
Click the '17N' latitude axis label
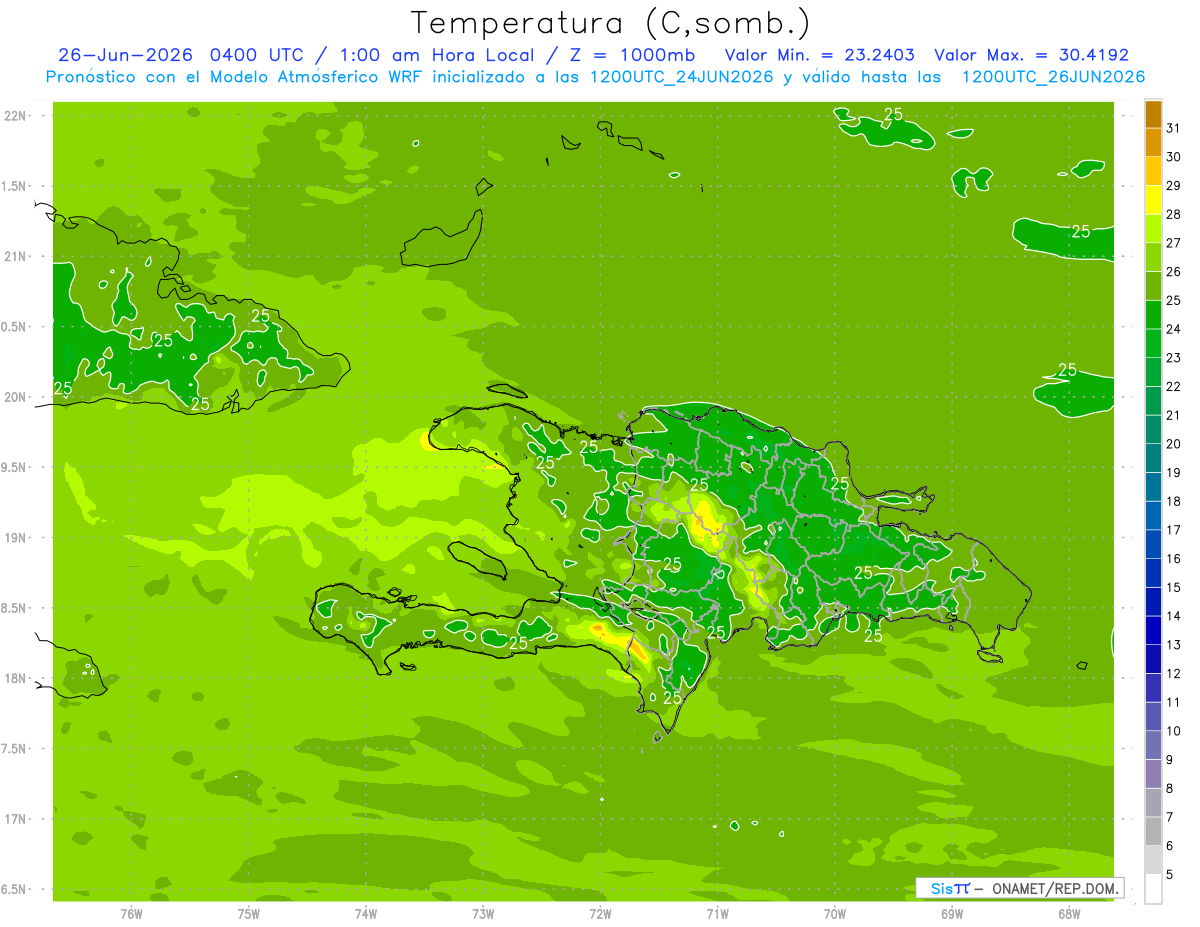click(x=15, y=819)
